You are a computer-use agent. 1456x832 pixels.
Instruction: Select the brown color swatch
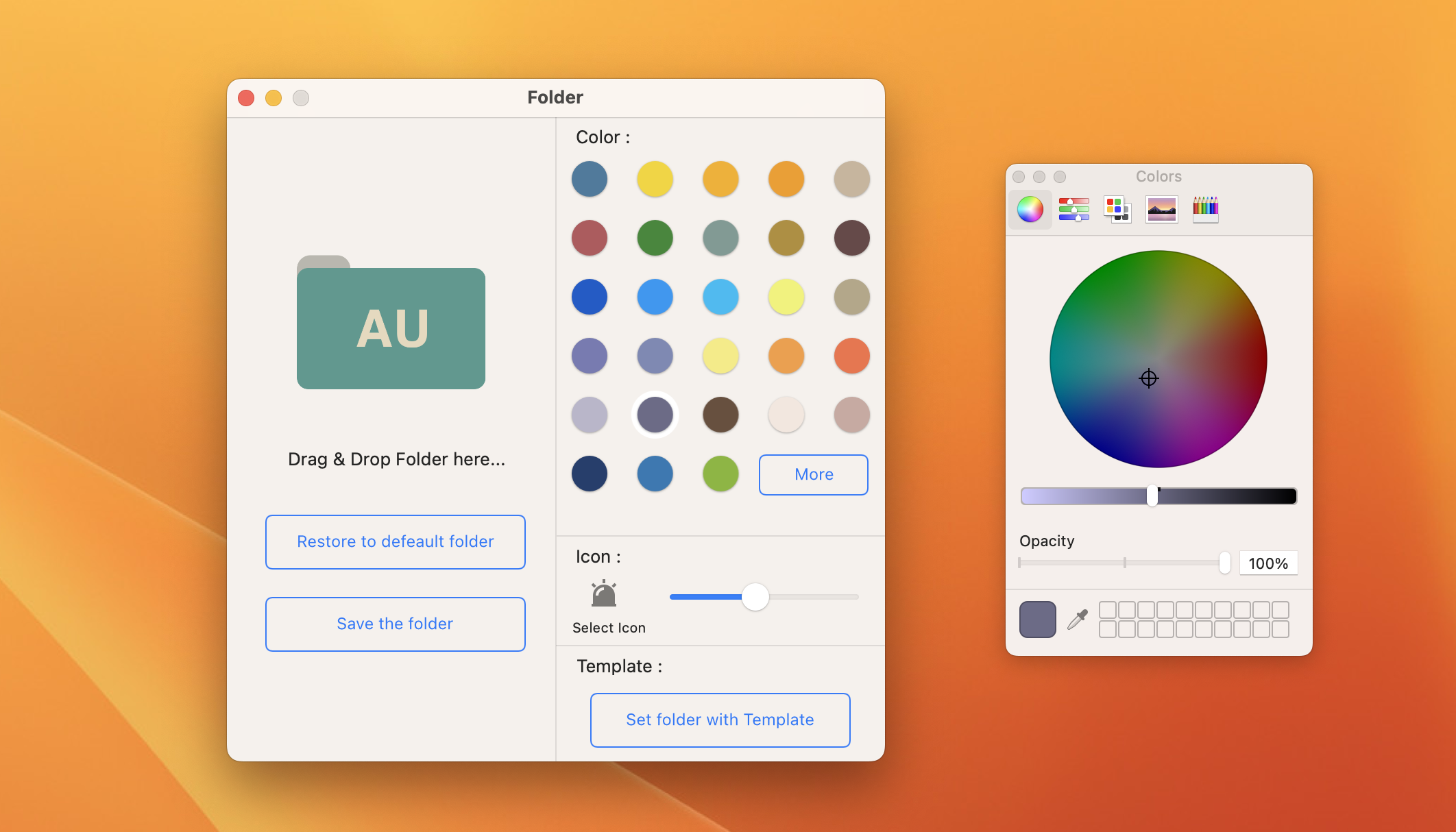(720, 415)
